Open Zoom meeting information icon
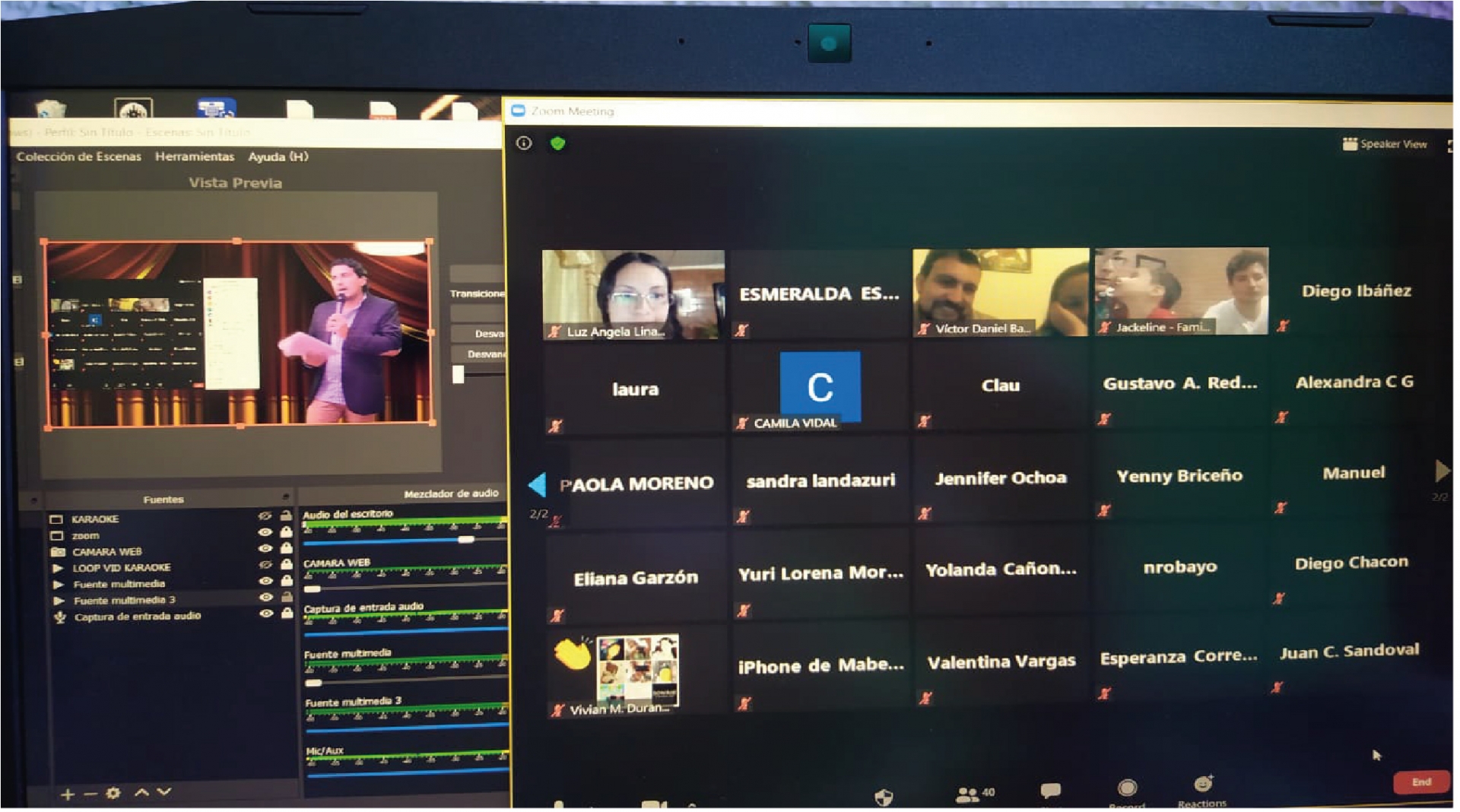This screenshot has height=812, width=1460. [x=524, y=143]
